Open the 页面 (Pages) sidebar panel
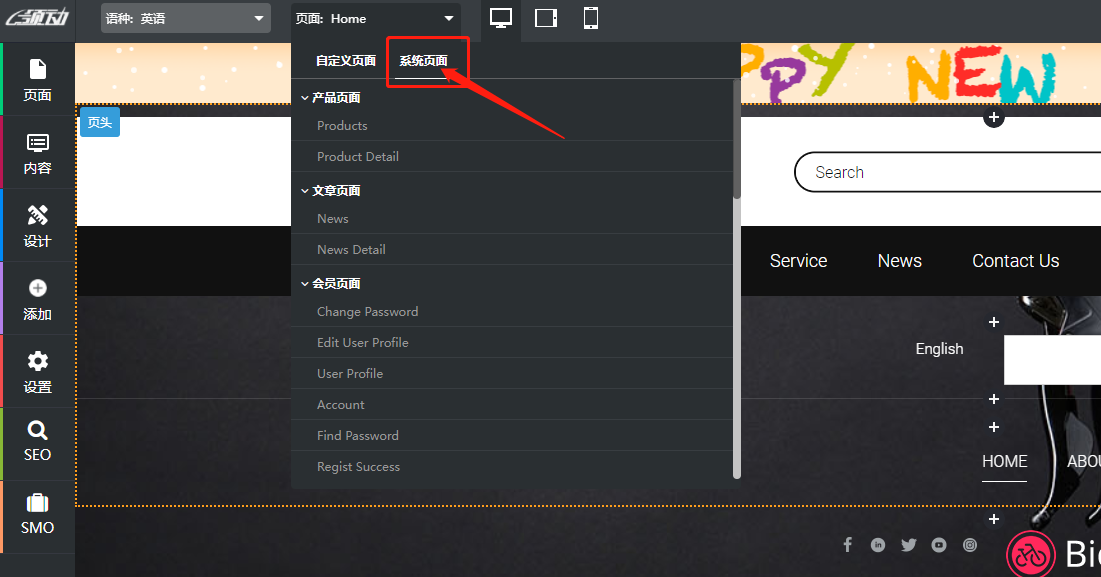 pyautogui.click(x=37, y=80)
